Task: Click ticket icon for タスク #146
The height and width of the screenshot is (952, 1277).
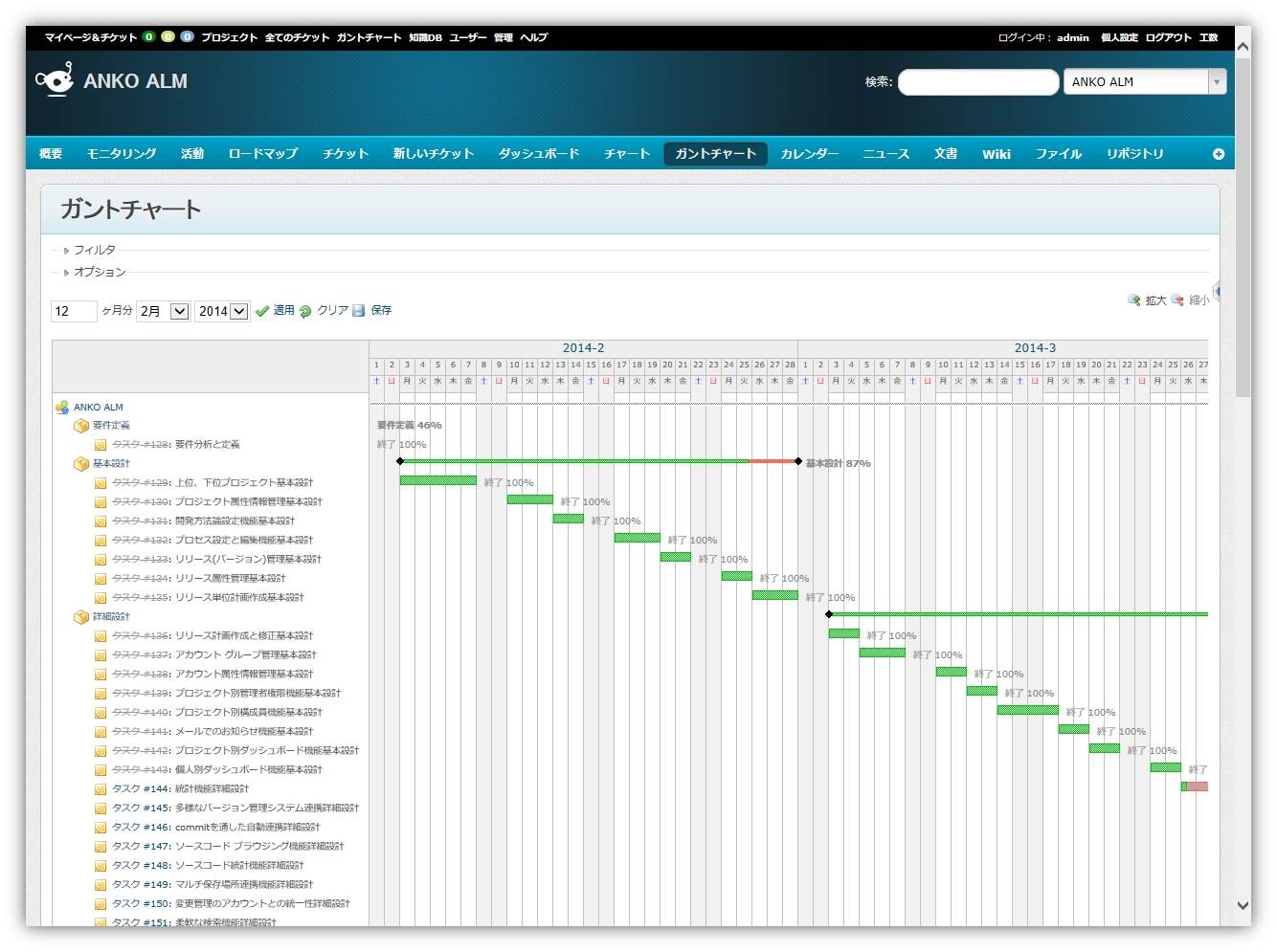Action: click(101, 828)
